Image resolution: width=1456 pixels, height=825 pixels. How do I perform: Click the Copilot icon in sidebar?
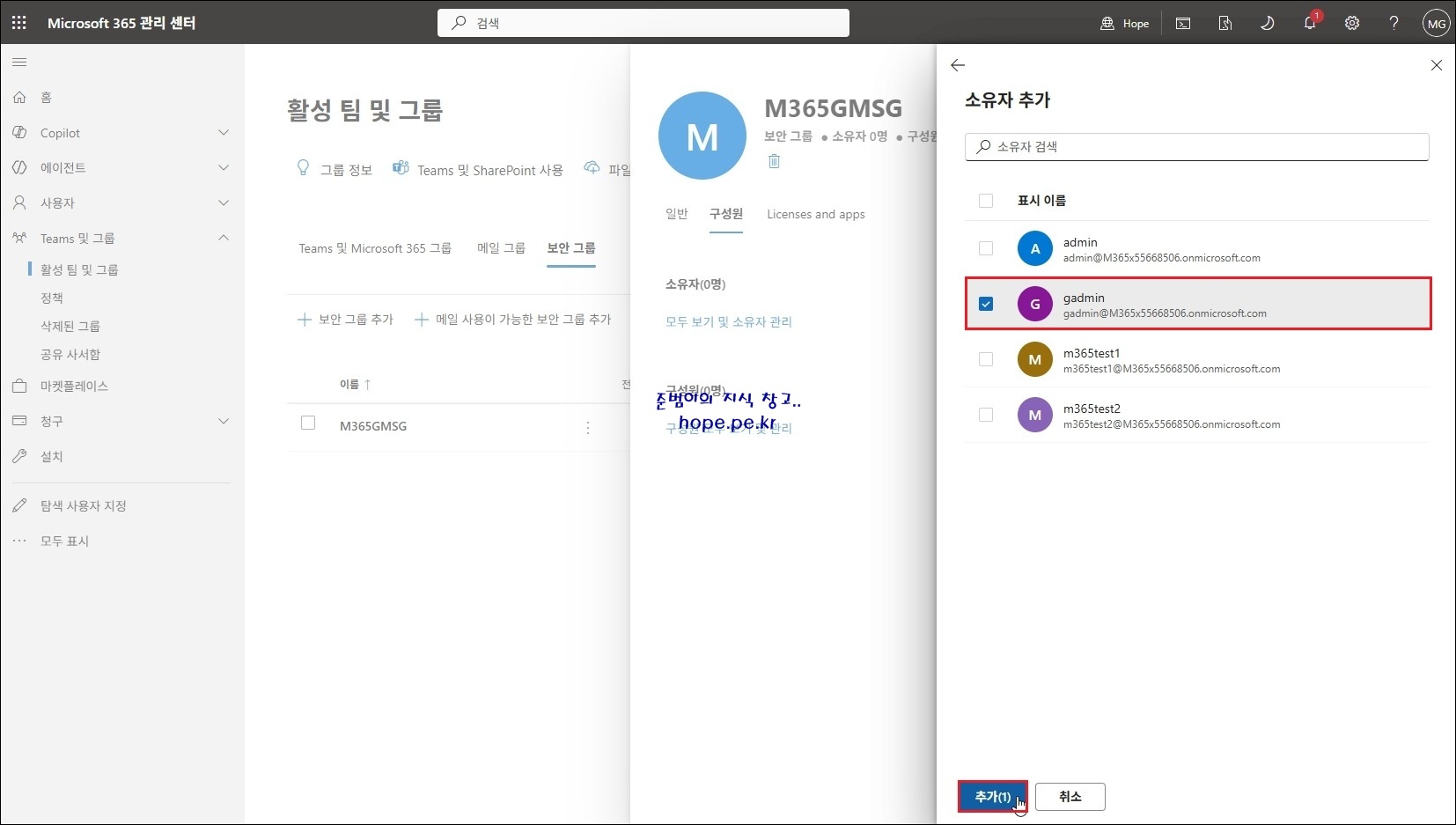point(19,133)
